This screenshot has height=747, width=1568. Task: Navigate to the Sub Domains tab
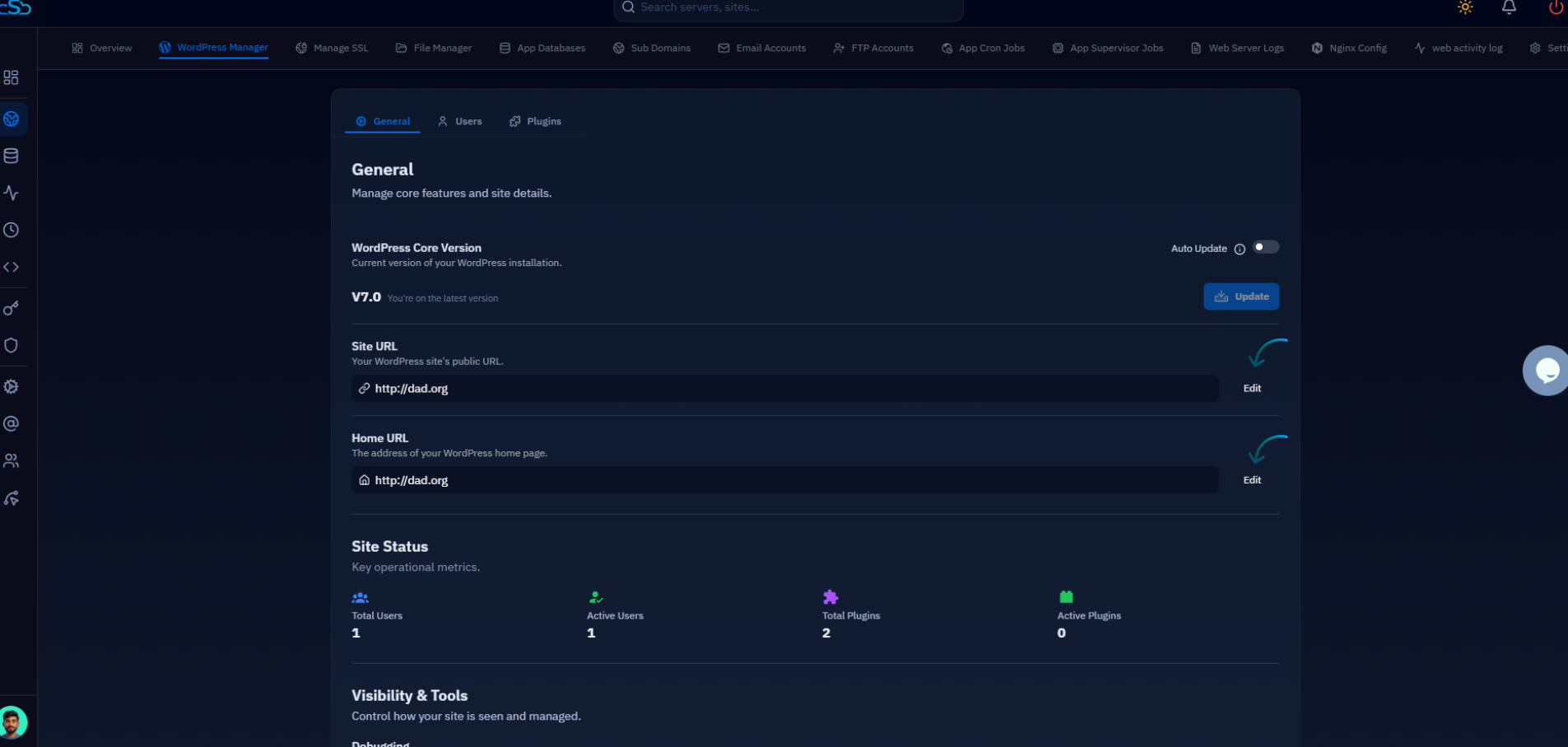[x=652, y=48]
